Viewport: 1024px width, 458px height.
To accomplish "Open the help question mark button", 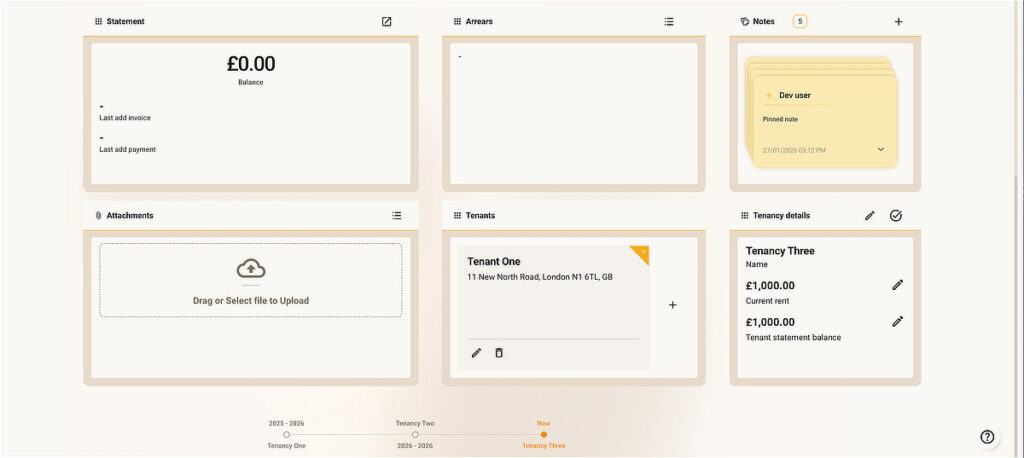I will pos(987,436).
